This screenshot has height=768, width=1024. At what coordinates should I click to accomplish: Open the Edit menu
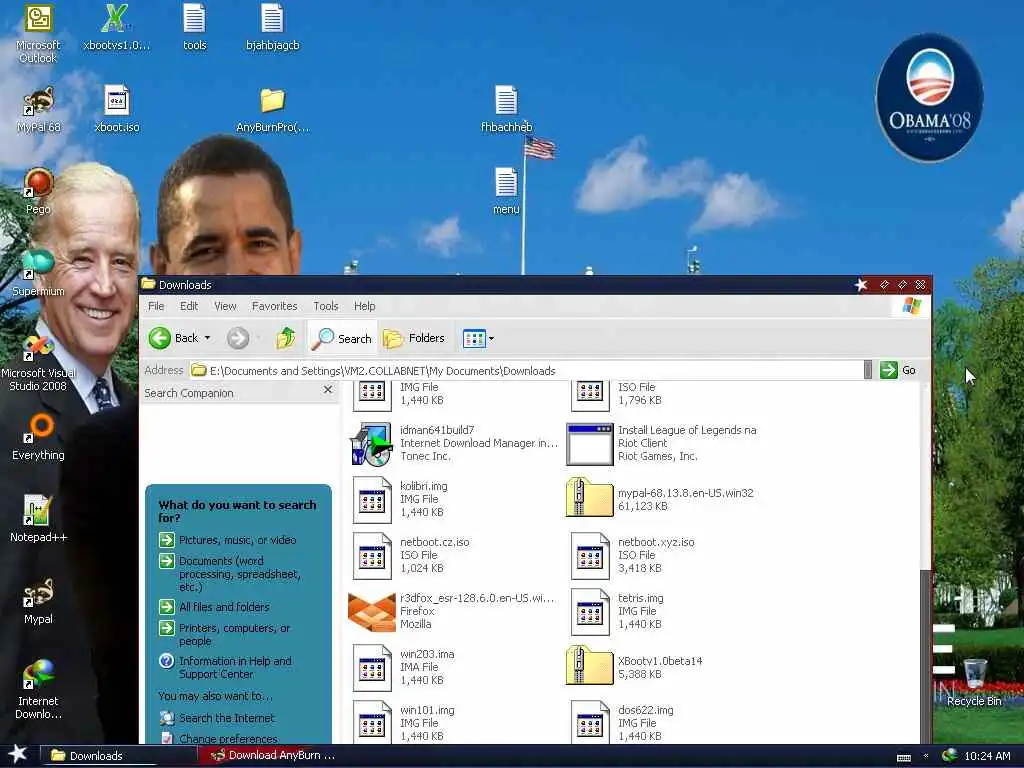(189, 306)
